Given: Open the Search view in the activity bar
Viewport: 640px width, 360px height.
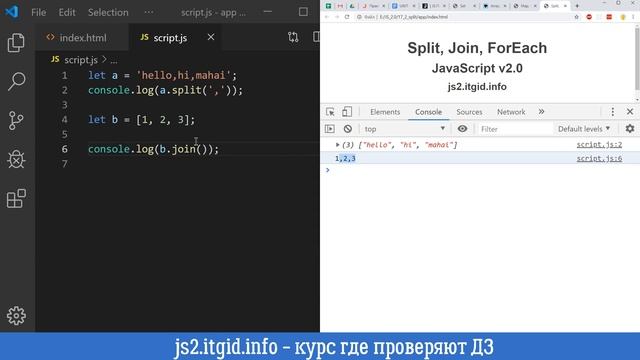Looking at the screenshot, I should (x=16, y=81).
